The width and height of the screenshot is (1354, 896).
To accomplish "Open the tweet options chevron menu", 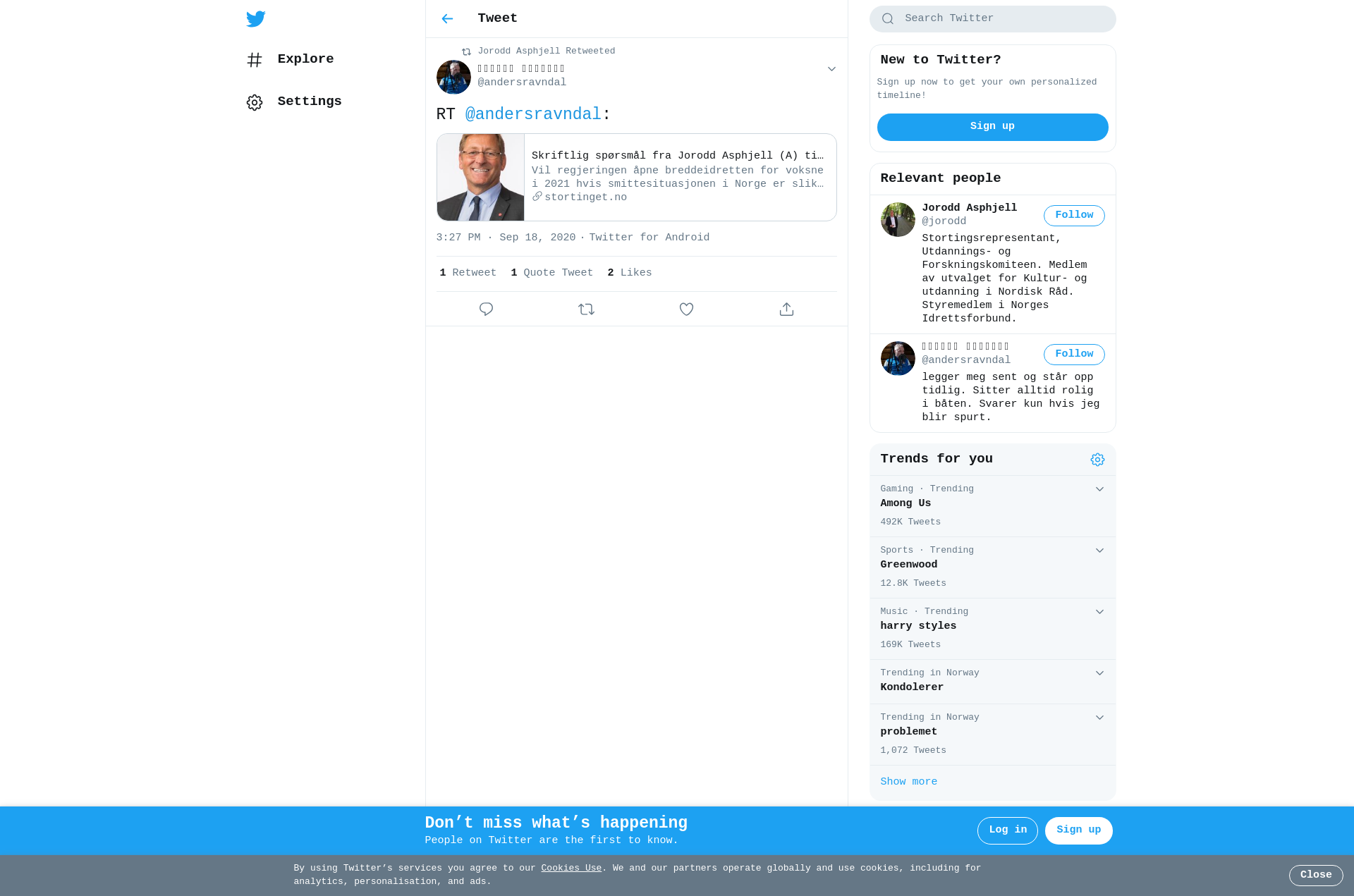I will click(x=831, y=69).
